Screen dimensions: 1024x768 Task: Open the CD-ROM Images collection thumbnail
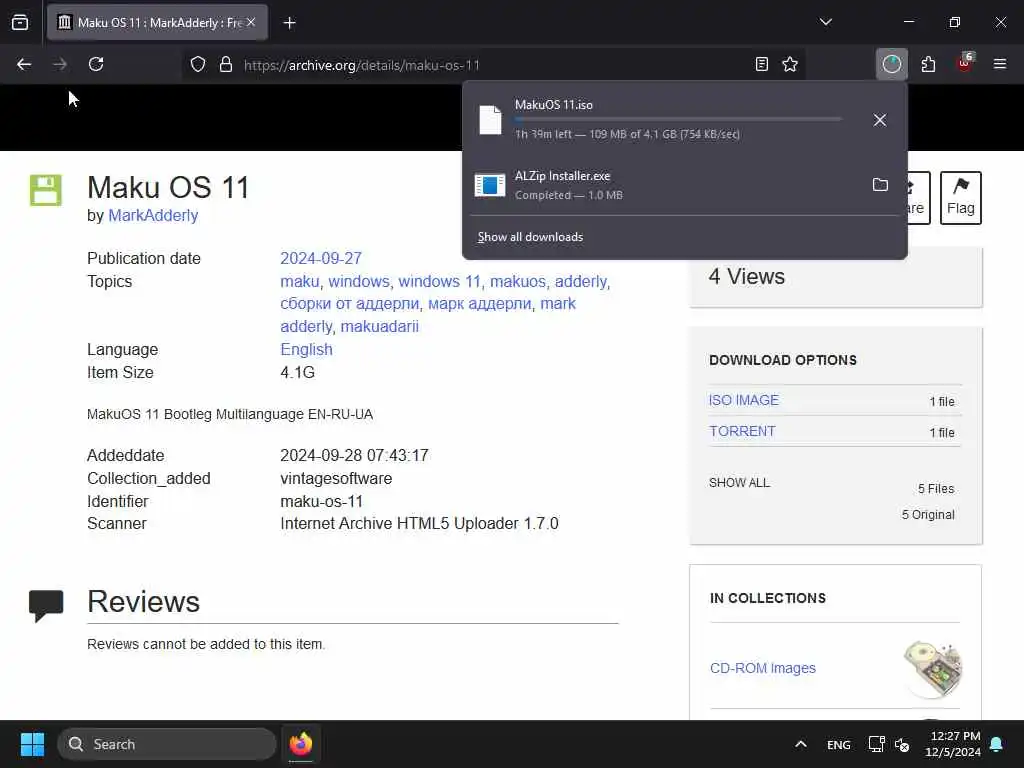pos(933,669)
